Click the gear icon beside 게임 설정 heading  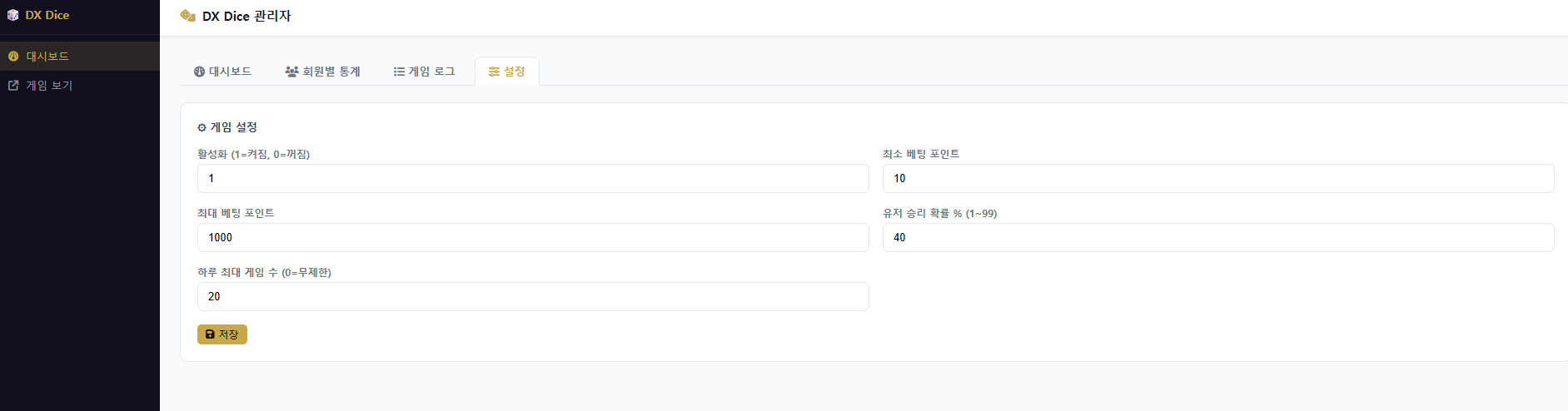(202, 127)
